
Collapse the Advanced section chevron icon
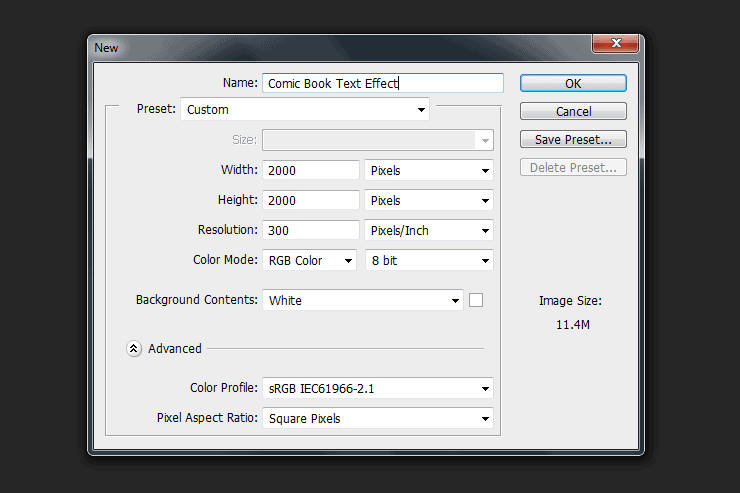[x=134, y=349]
